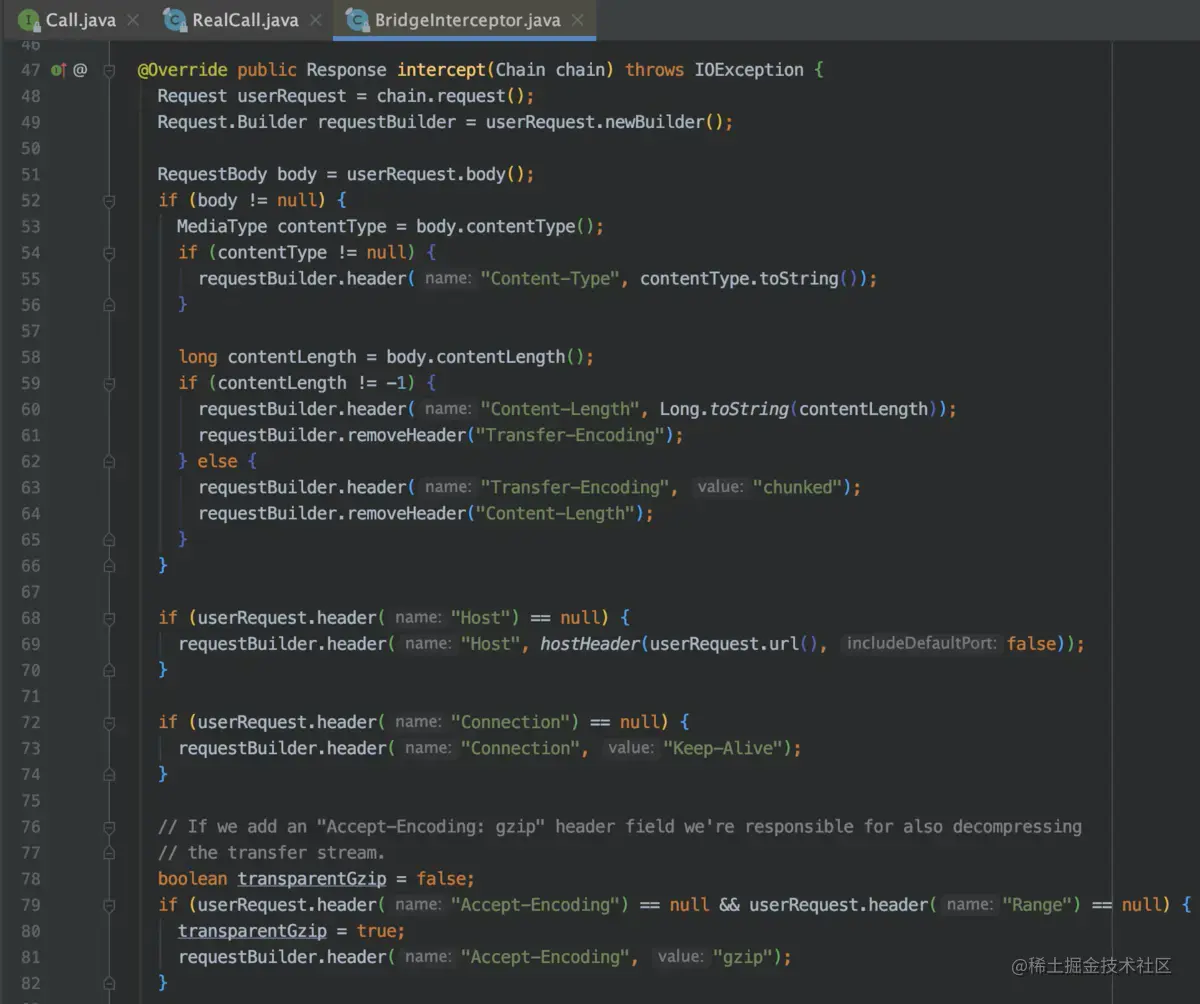The image size is (1200, 1004).
Task: Click the @Override annotation on line 47
Action: click(182, 70)
